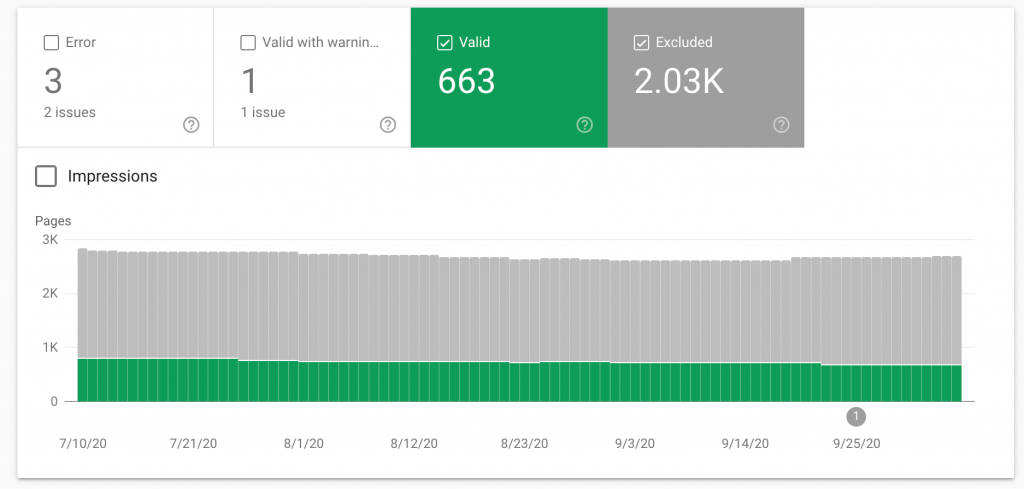Click the 9/25/20 date label on axis
1024x489 pixels.
tap(857, 443)
